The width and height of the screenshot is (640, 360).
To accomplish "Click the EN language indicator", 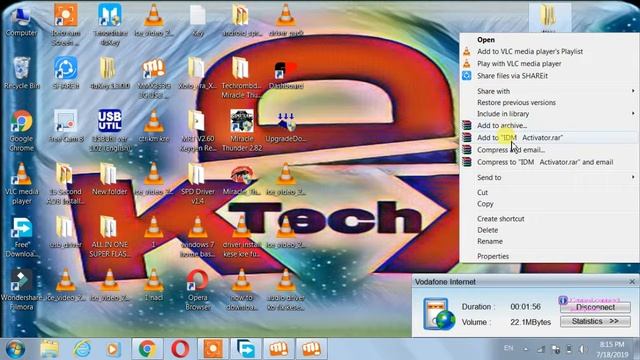I will (x=508, y=348).
